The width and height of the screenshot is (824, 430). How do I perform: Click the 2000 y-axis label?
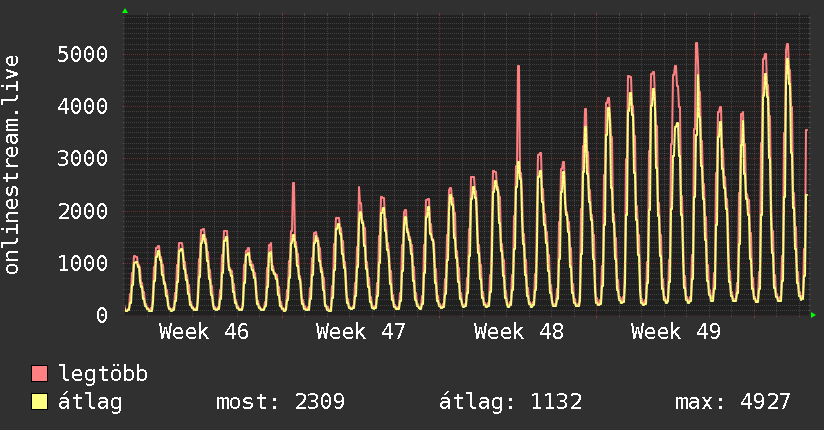(82, 211)
